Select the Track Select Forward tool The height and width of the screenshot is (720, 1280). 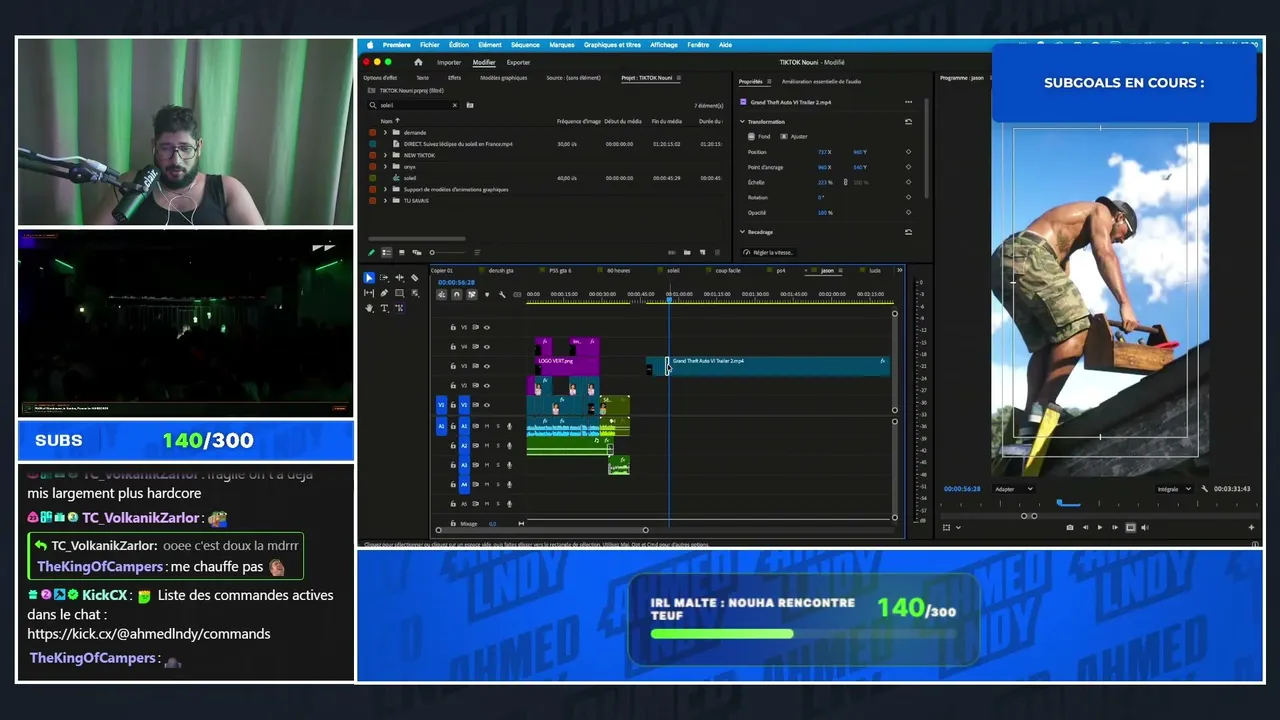tap(384, 278)
